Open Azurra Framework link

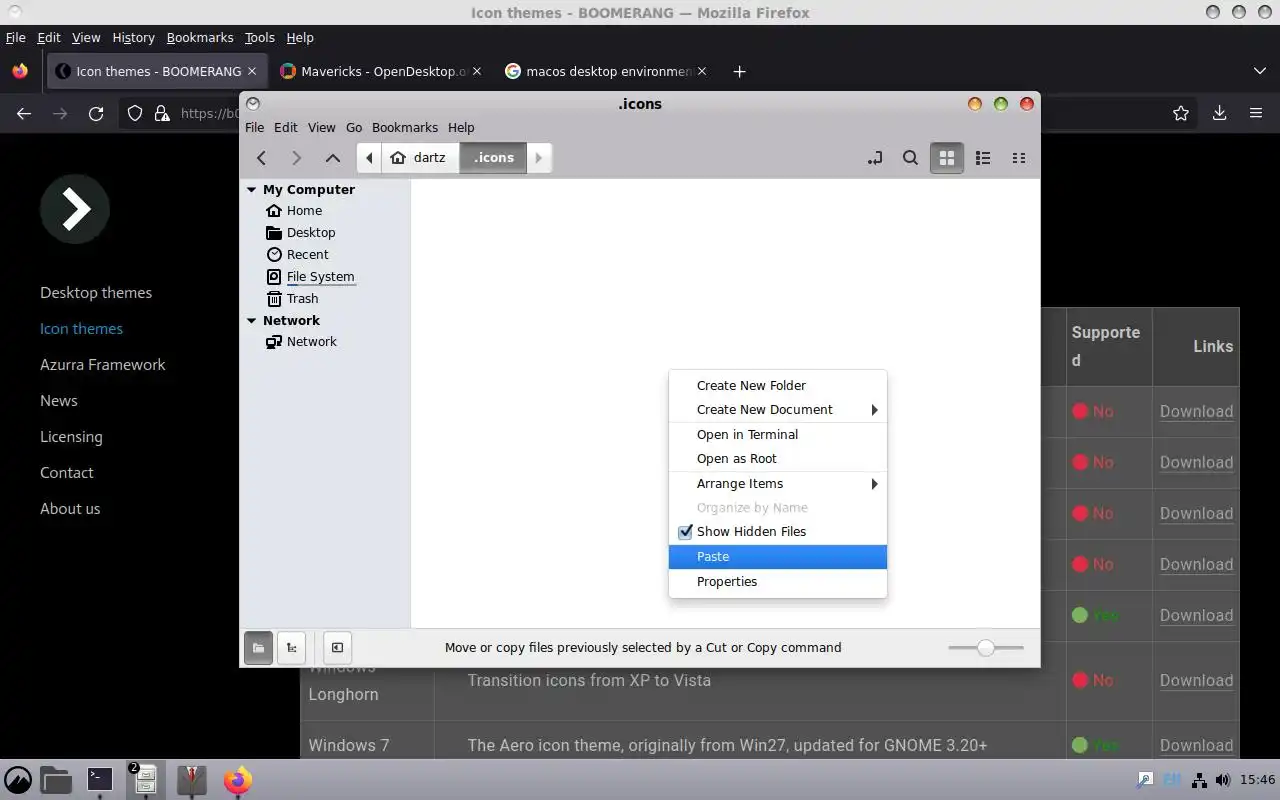(103, 365)
